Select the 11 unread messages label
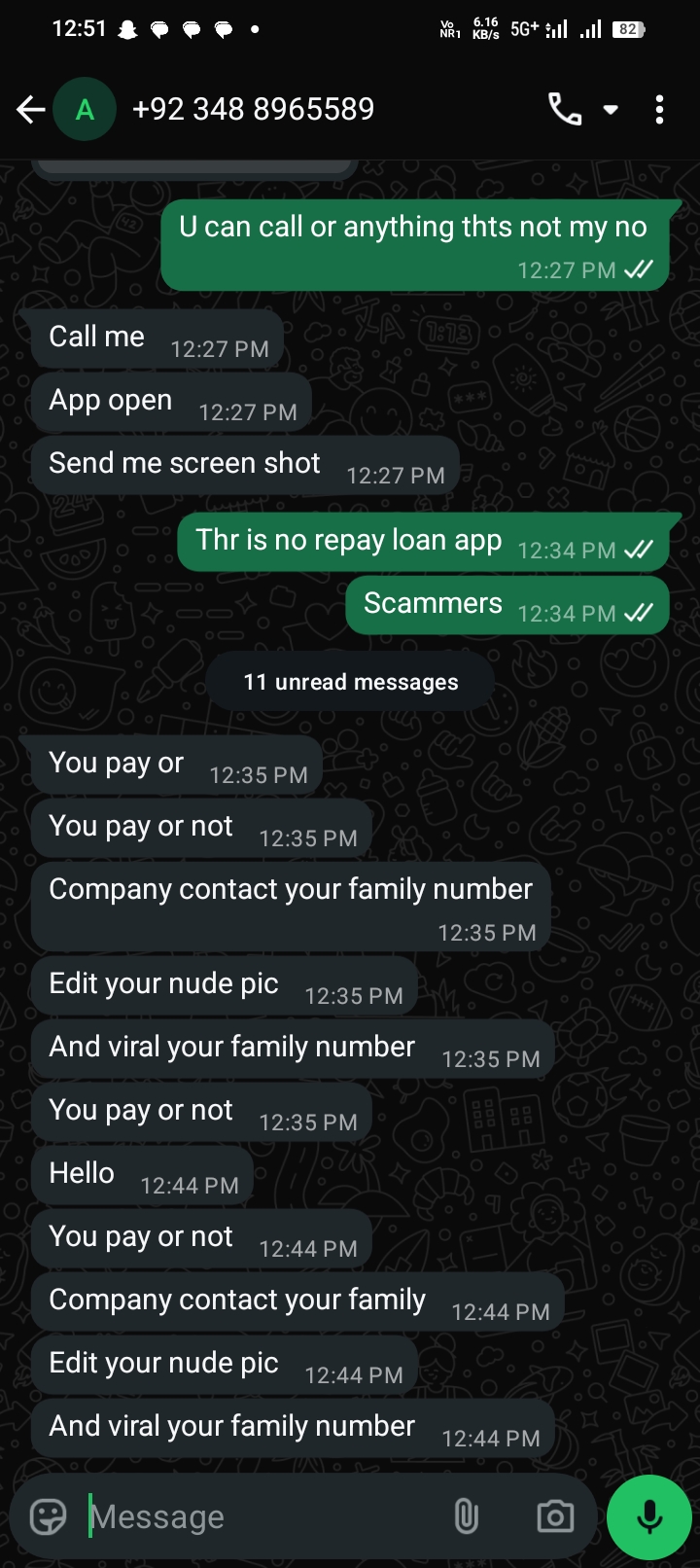The height and width of the screenshot is (1568, 700). pyautogui.click(x=350, y=682)
